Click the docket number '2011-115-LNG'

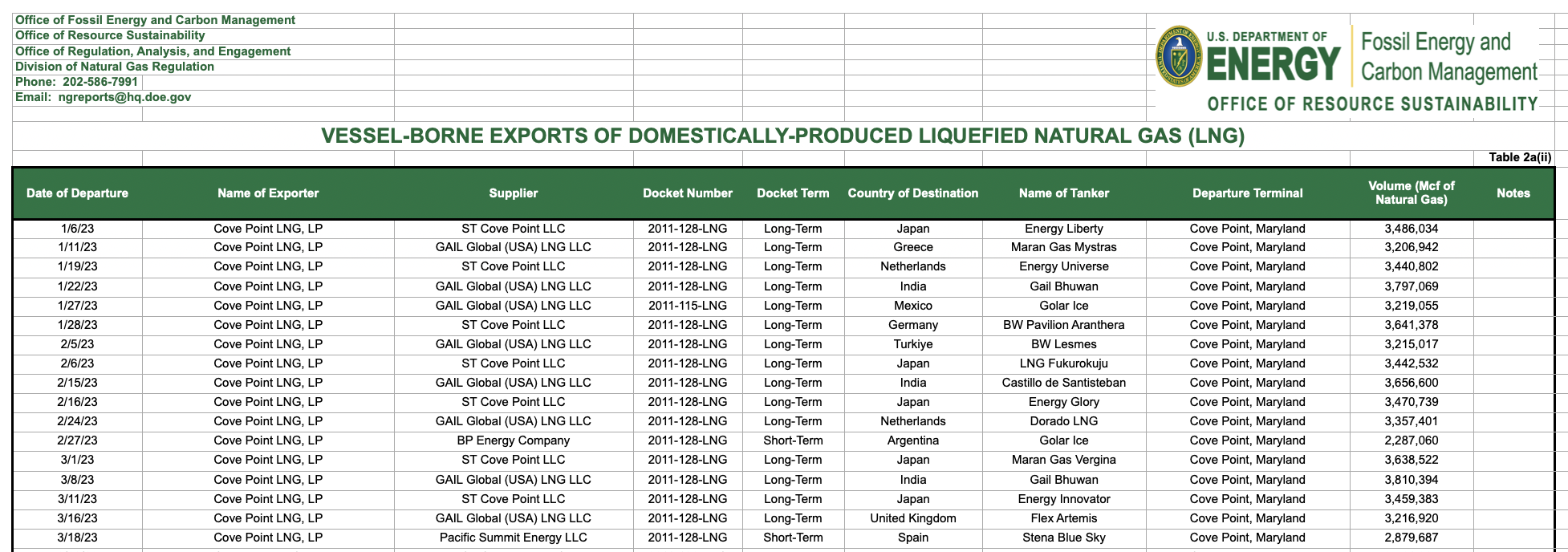[x=688, y=306]
